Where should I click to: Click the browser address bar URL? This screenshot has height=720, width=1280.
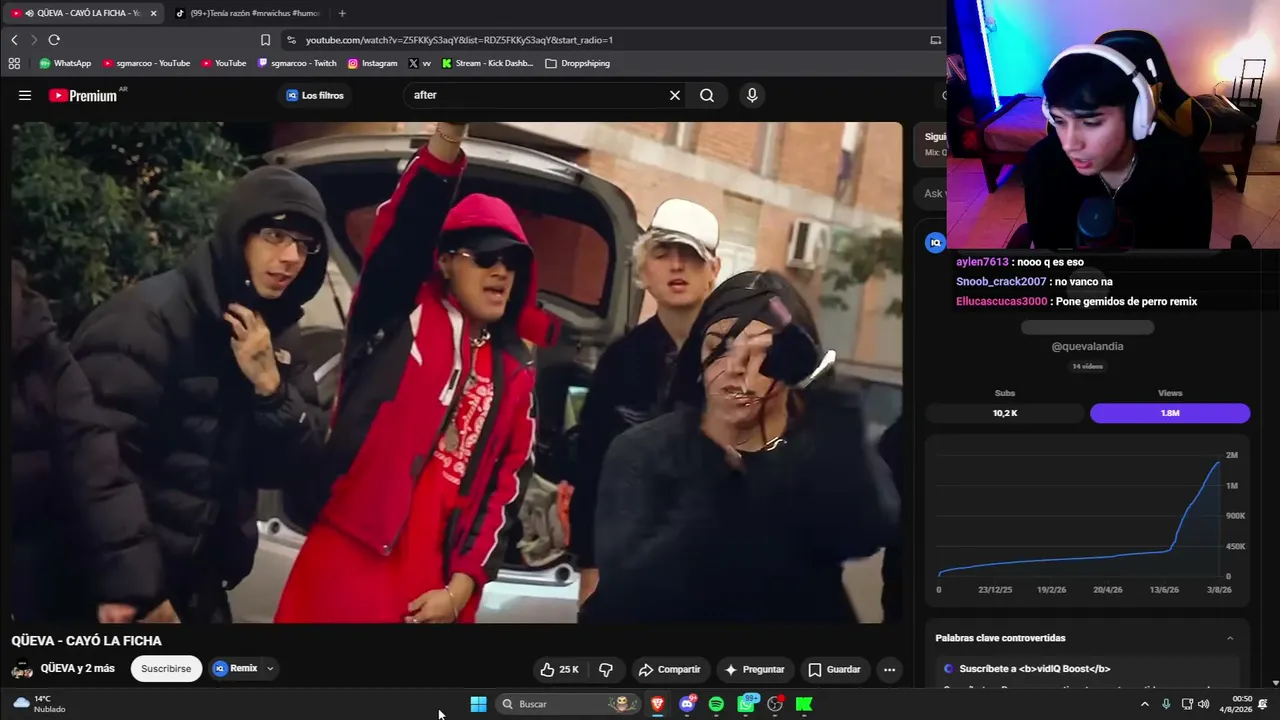coord(459,40)
